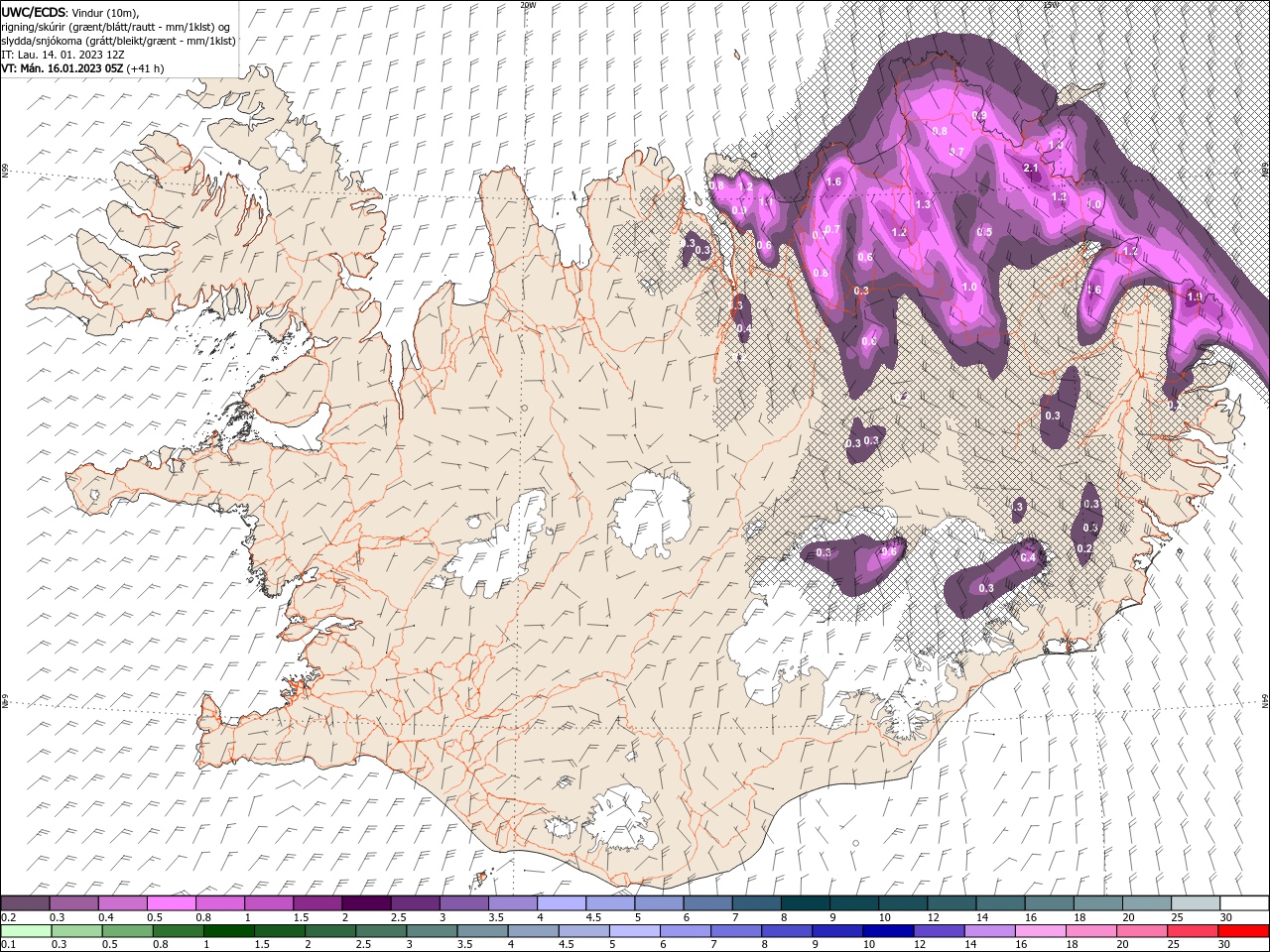The height and width of the screenshot is (952, 1270).
Task: Pick the darkest purple 2 snow legend swatch
Action: pyautogui.click(x=366, y=903)
